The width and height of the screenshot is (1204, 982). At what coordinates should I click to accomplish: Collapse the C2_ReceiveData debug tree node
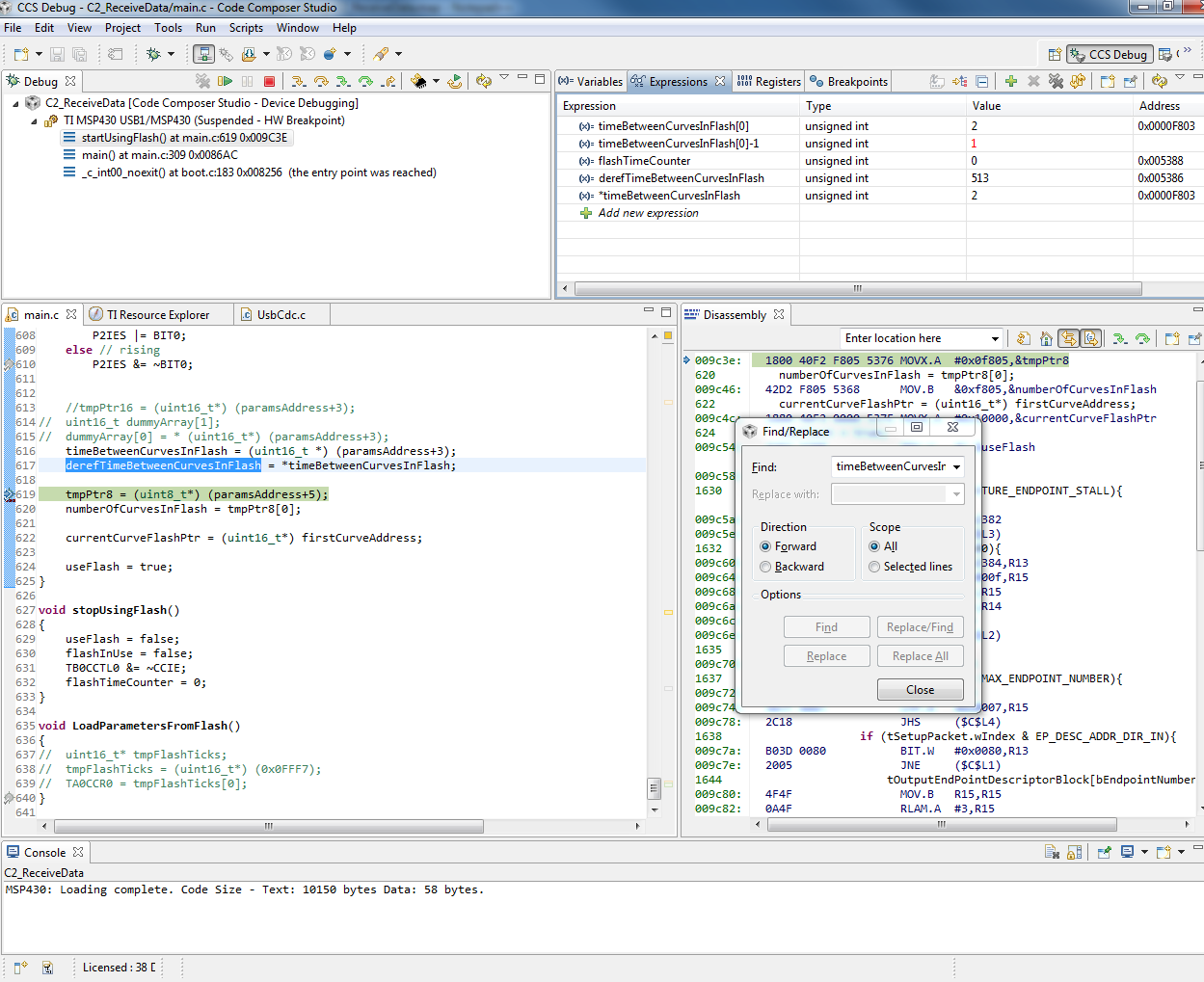coord(15,103)
